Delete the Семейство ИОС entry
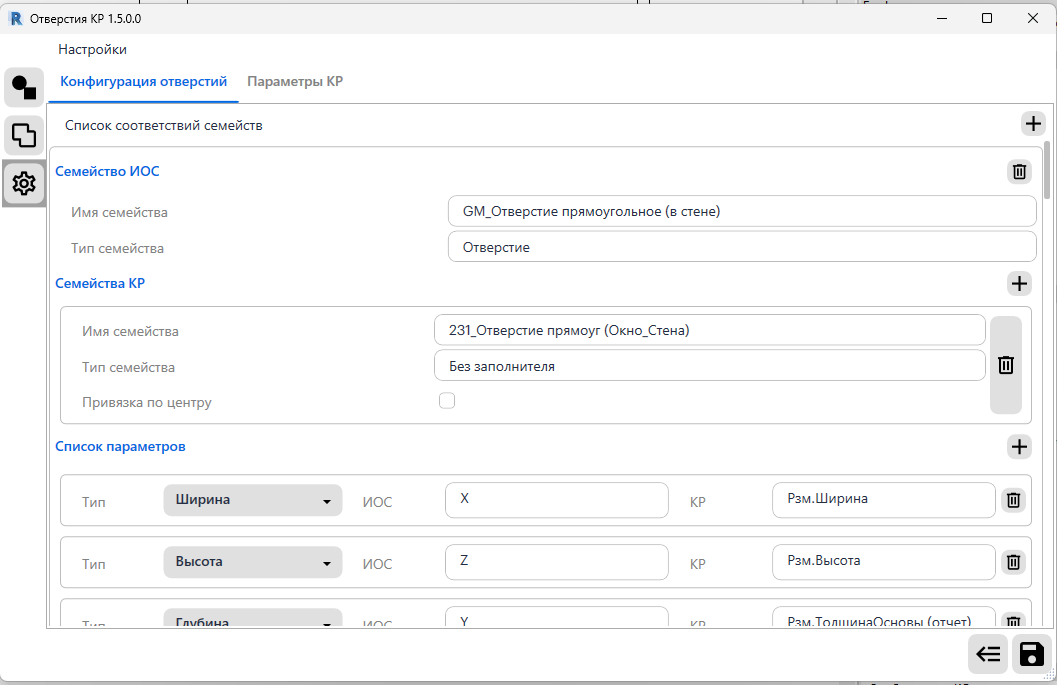 1019,172
